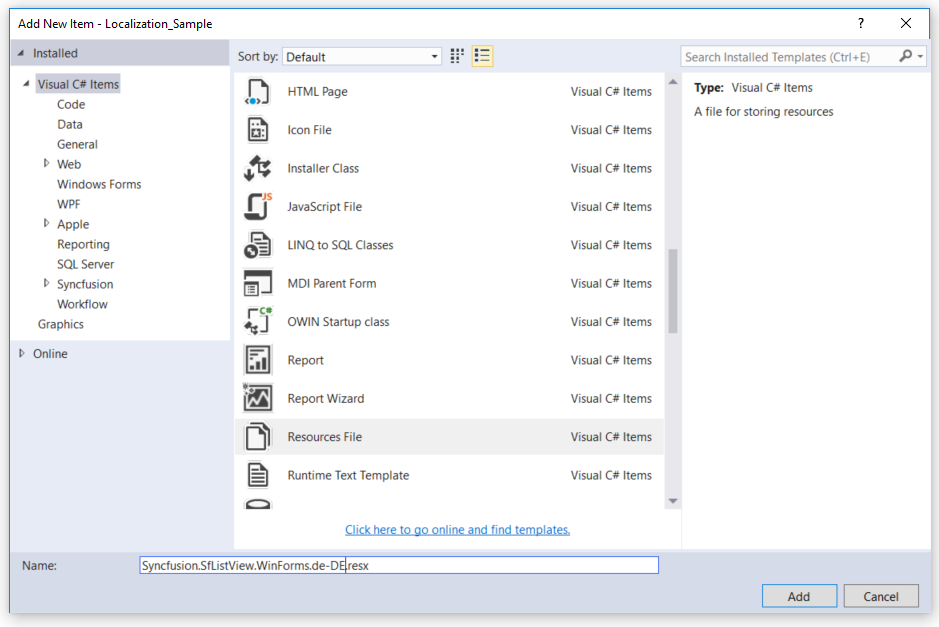Select the Visual C# Items label
Screen dimensions: 939x627
click(x=78, y=84)
